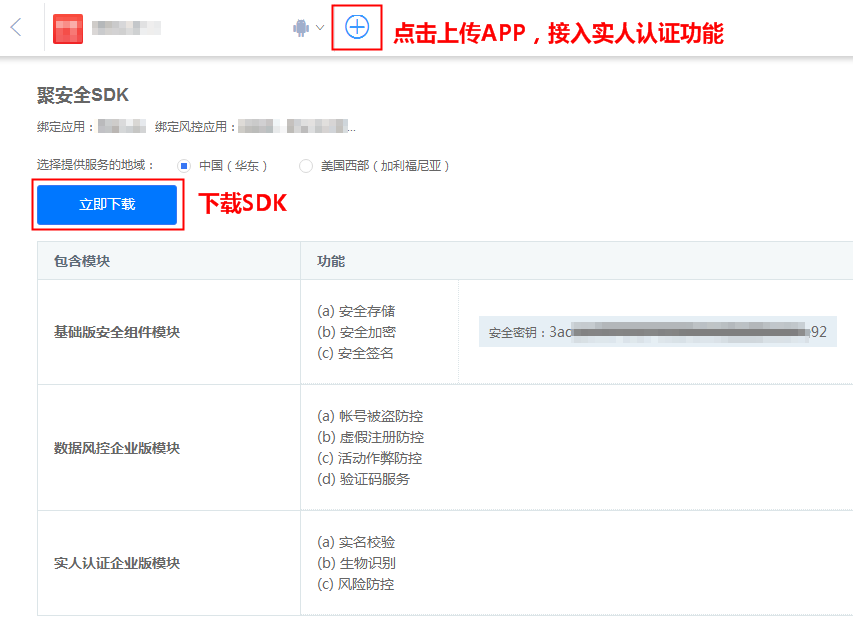The width and height of the screenshot is (853, 621).
Task: Expand the platform dropdown chevron
Action: coord(320,27)
